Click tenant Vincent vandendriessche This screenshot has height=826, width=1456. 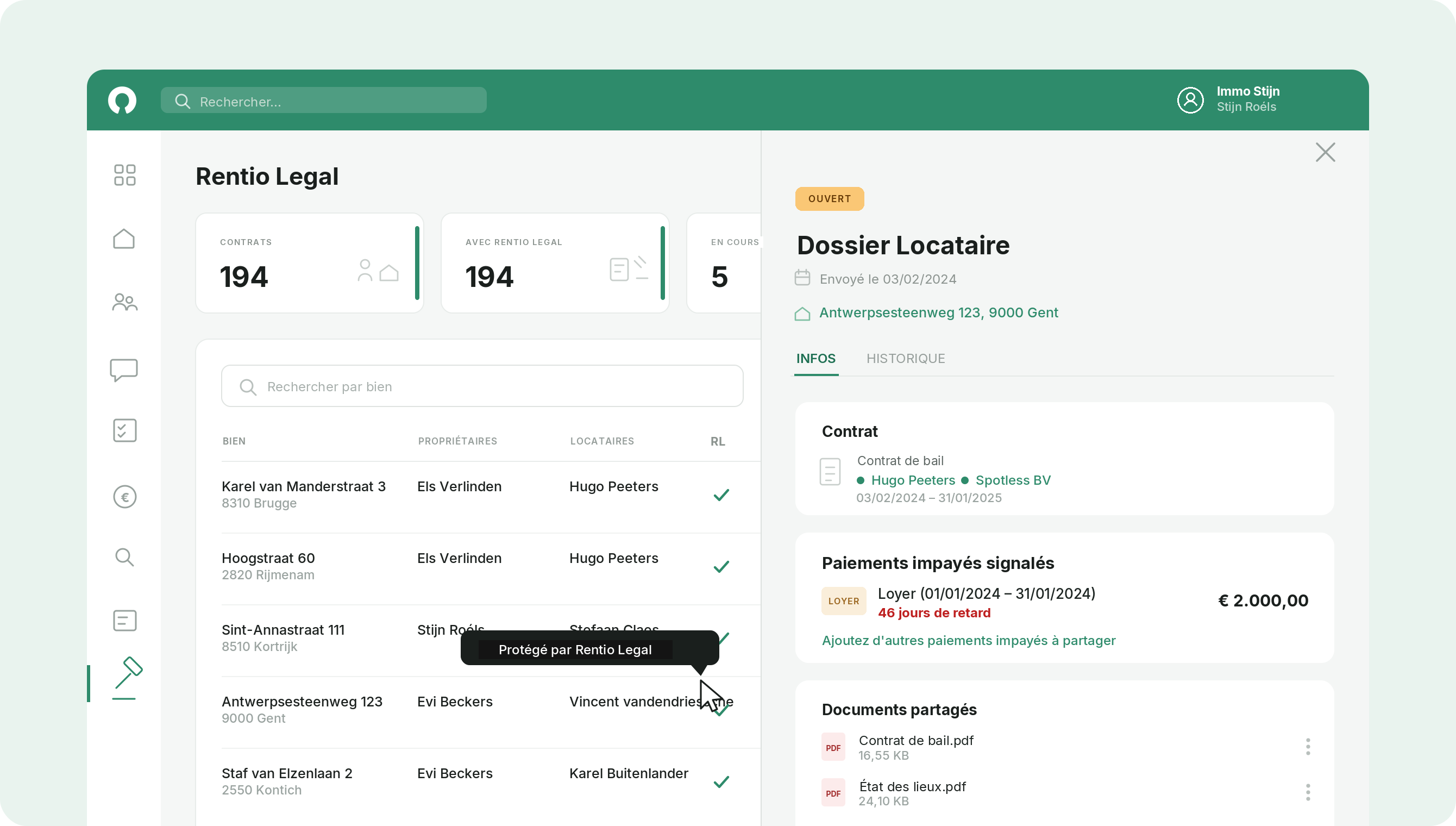click(651, 702)
